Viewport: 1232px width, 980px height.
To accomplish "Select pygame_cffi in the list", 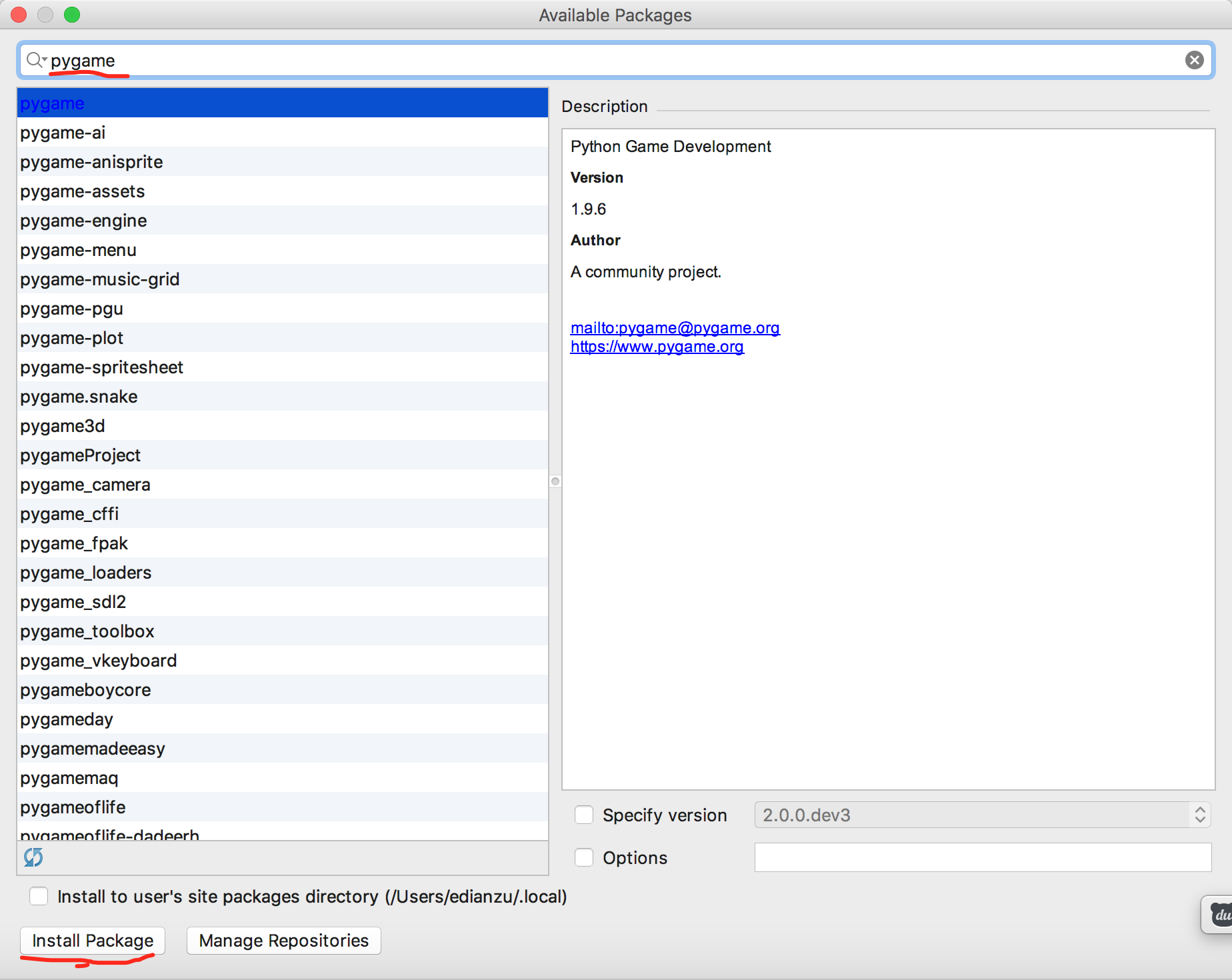I will (283, 514).
